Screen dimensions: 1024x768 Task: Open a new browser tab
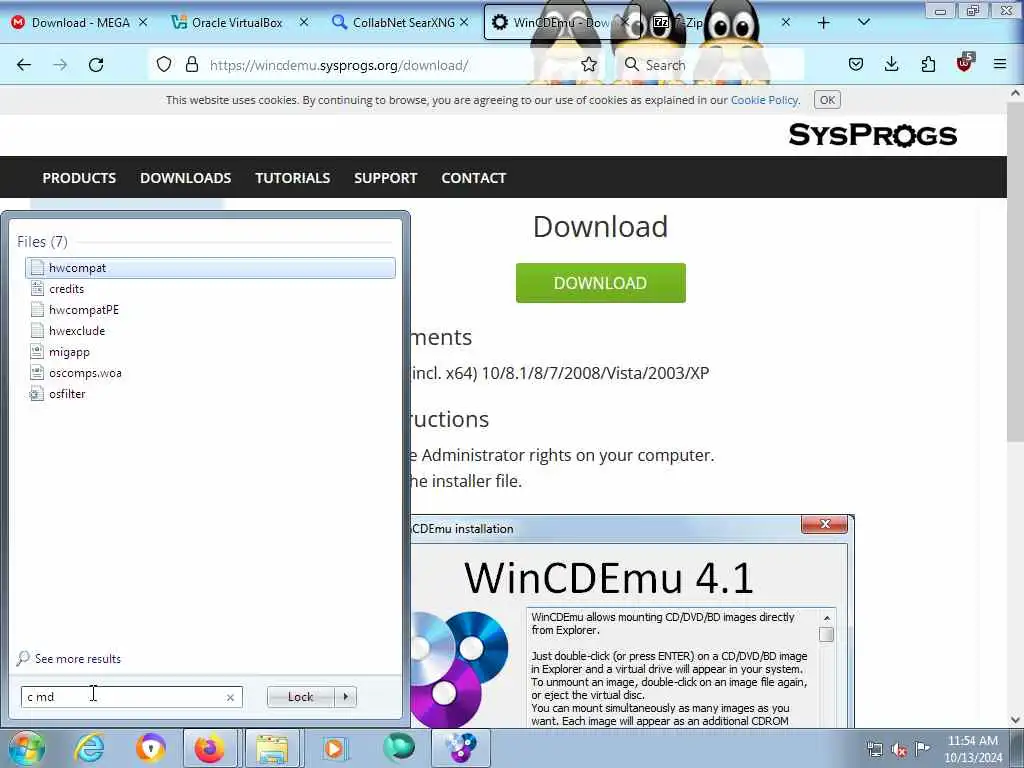pyautogui.click(x=824, y=23)
